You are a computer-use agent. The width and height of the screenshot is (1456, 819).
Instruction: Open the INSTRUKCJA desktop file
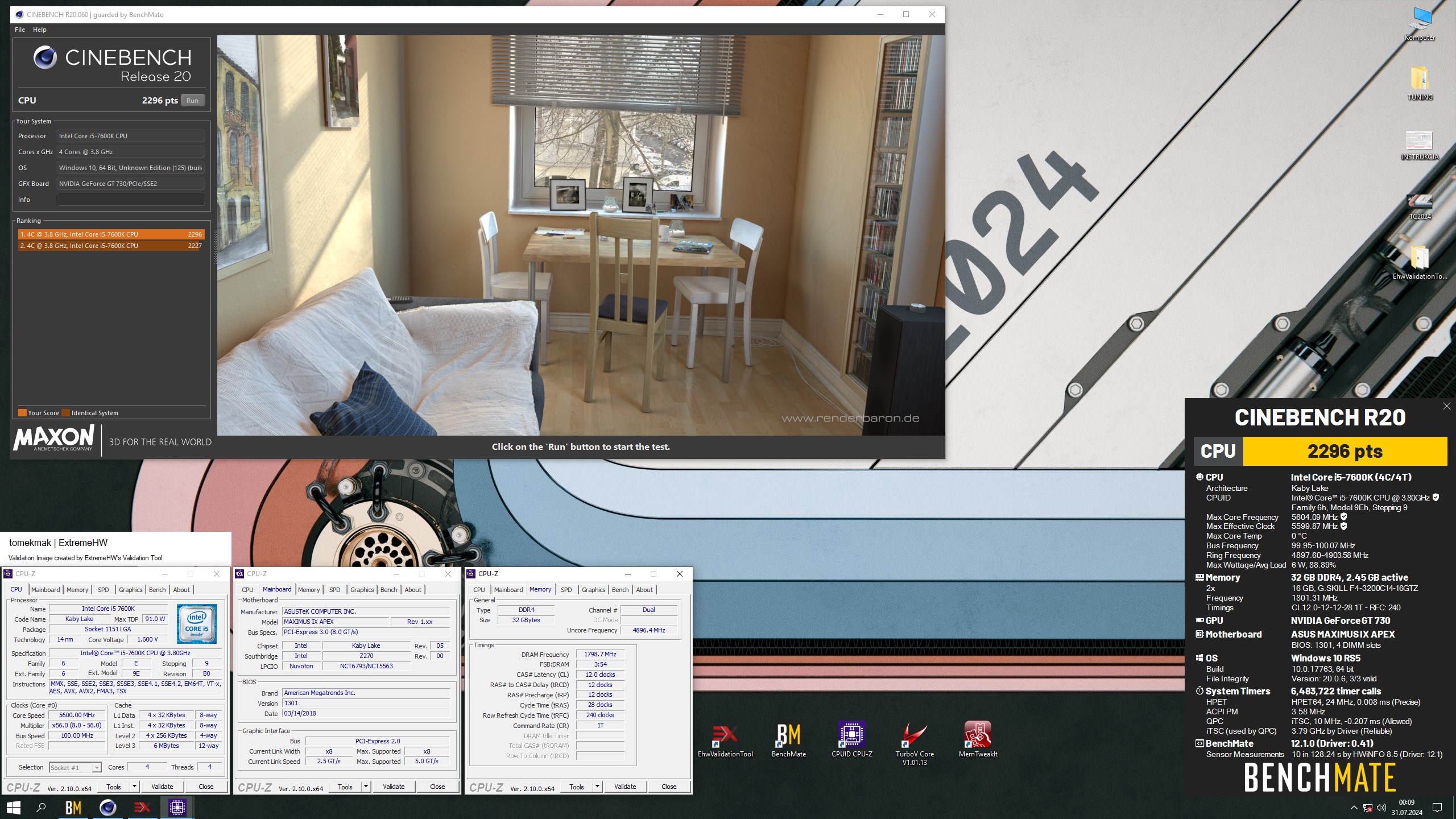tap(1420, 144)
